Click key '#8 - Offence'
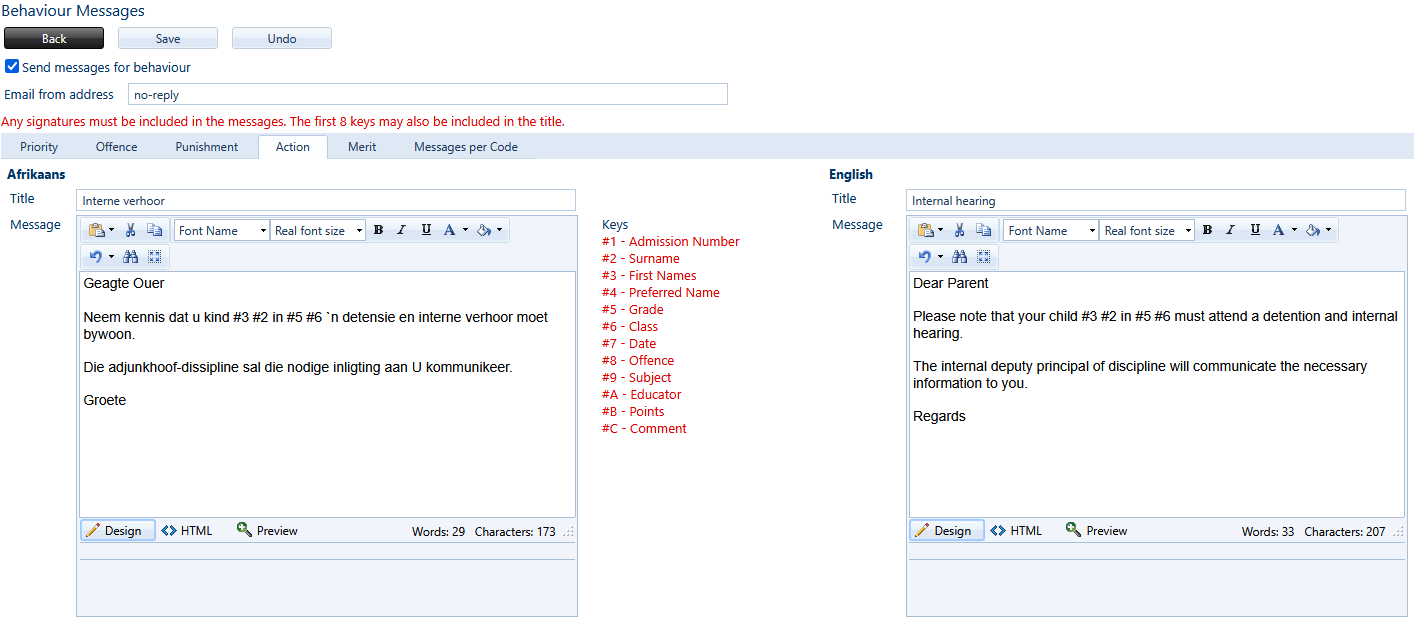This screenshot has height=625, width=1414. (x=638, y=361)
